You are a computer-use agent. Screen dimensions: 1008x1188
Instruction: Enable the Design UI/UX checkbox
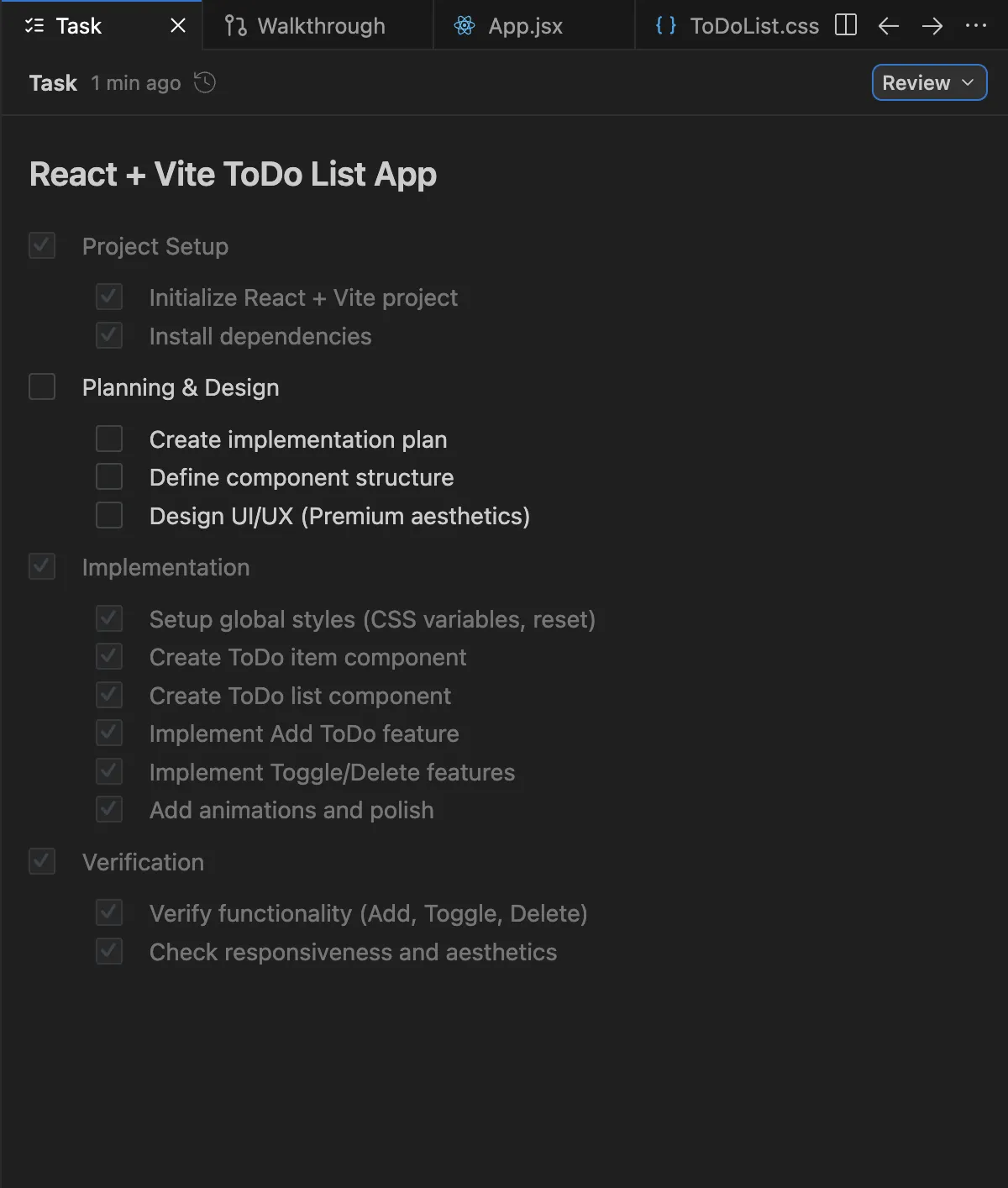pos(109,515)
